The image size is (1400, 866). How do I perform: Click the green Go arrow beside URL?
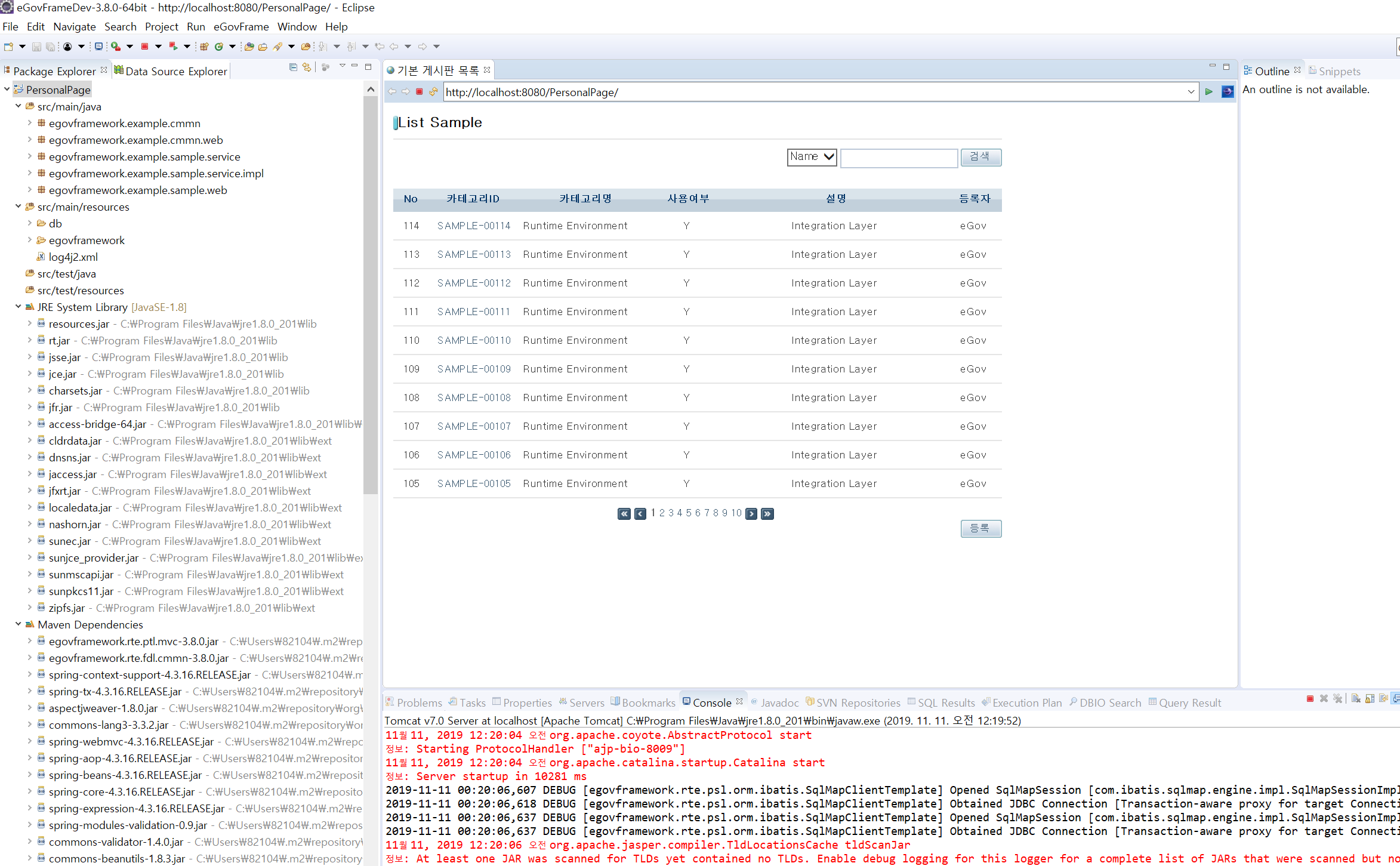coord(1208,92)
